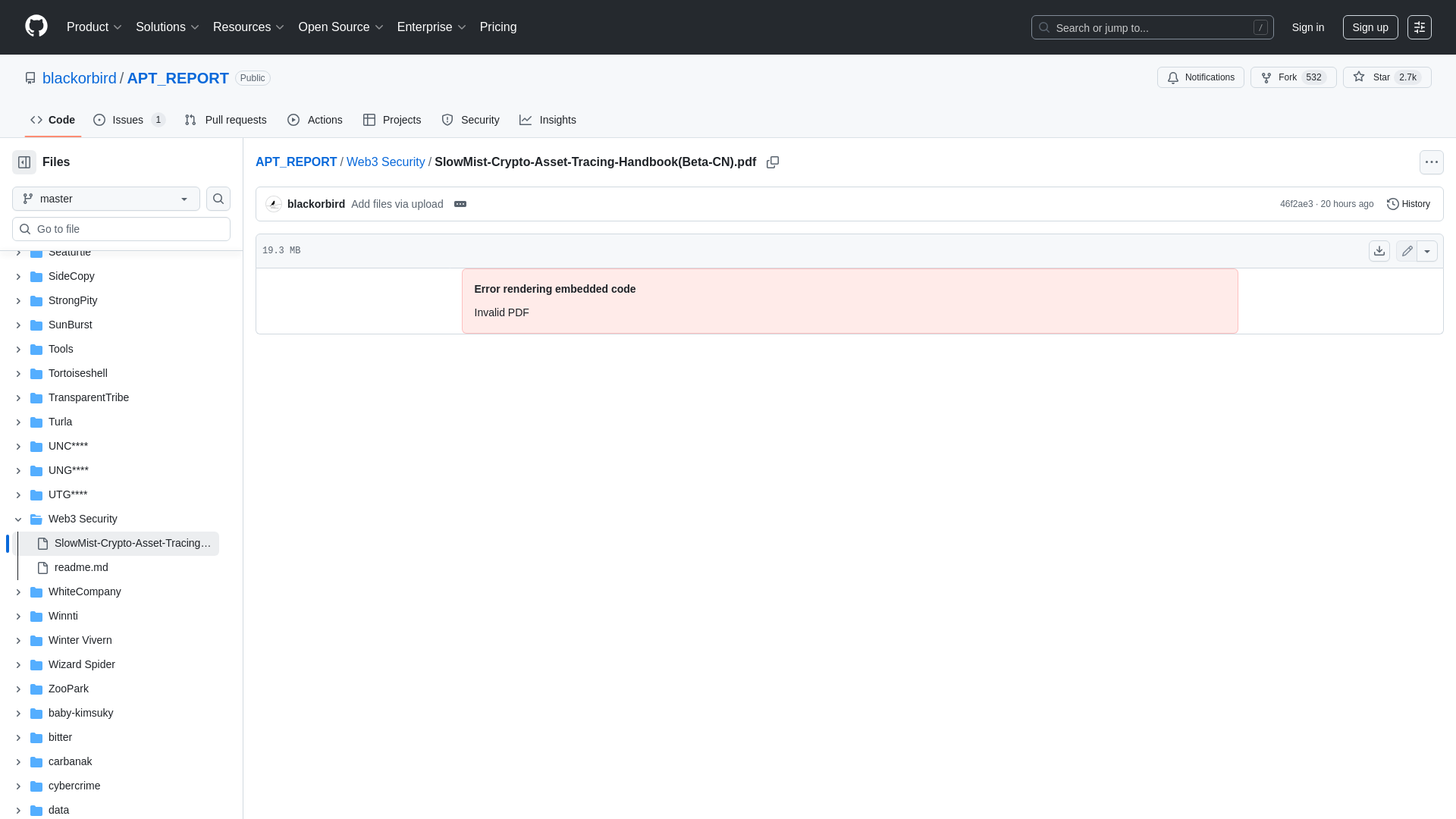Edit the file with the pencil icon
This screenshot has height=819, width=1456.
tap(1407, 251)
